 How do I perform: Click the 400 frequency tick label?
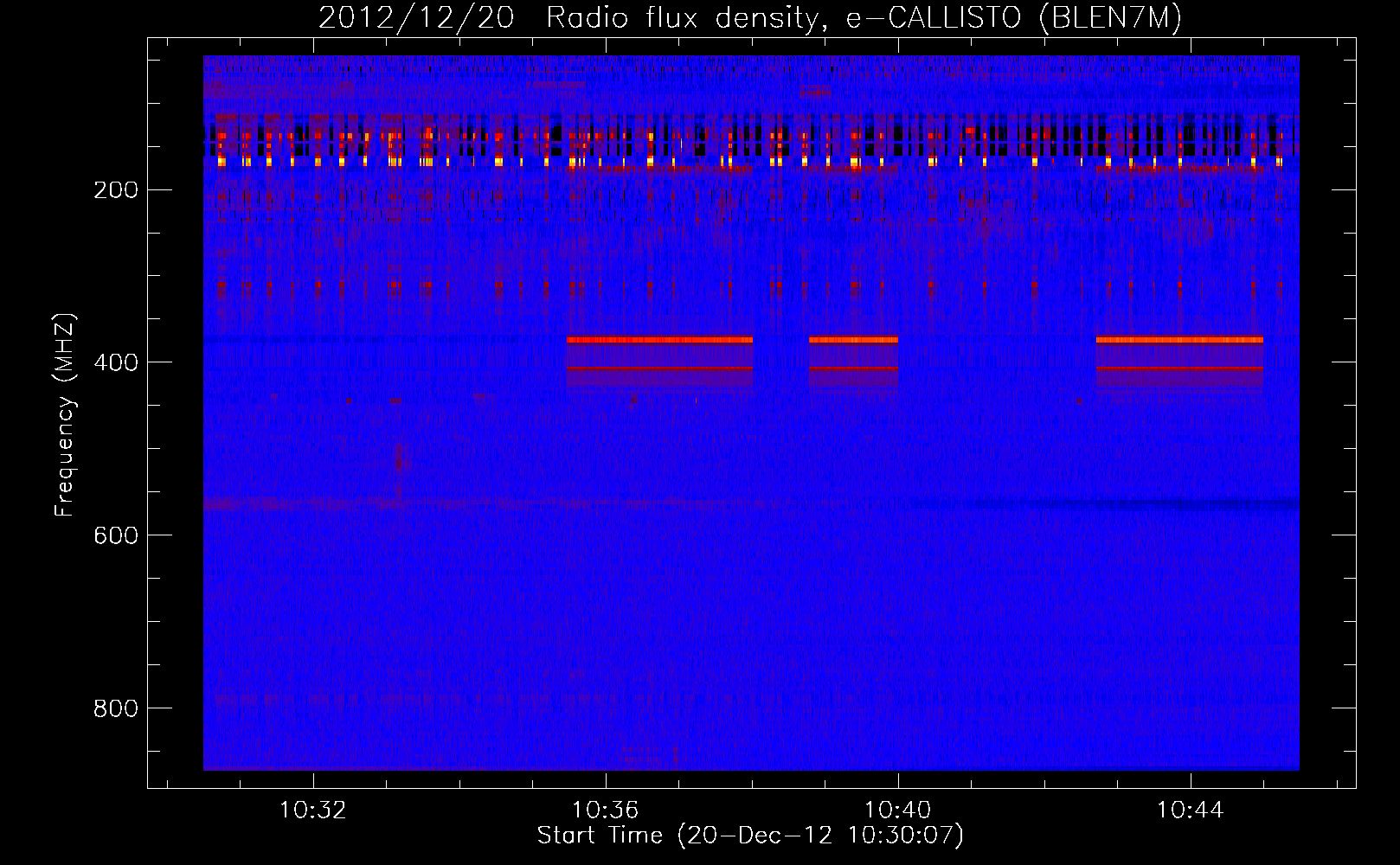[116, 362]
